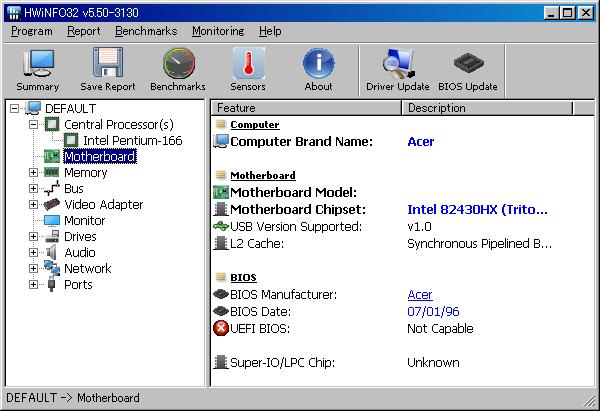Click the window resize grip in status bar
Image resolution: width=600 pixels, height=411 pixels.
coord(590,401)
